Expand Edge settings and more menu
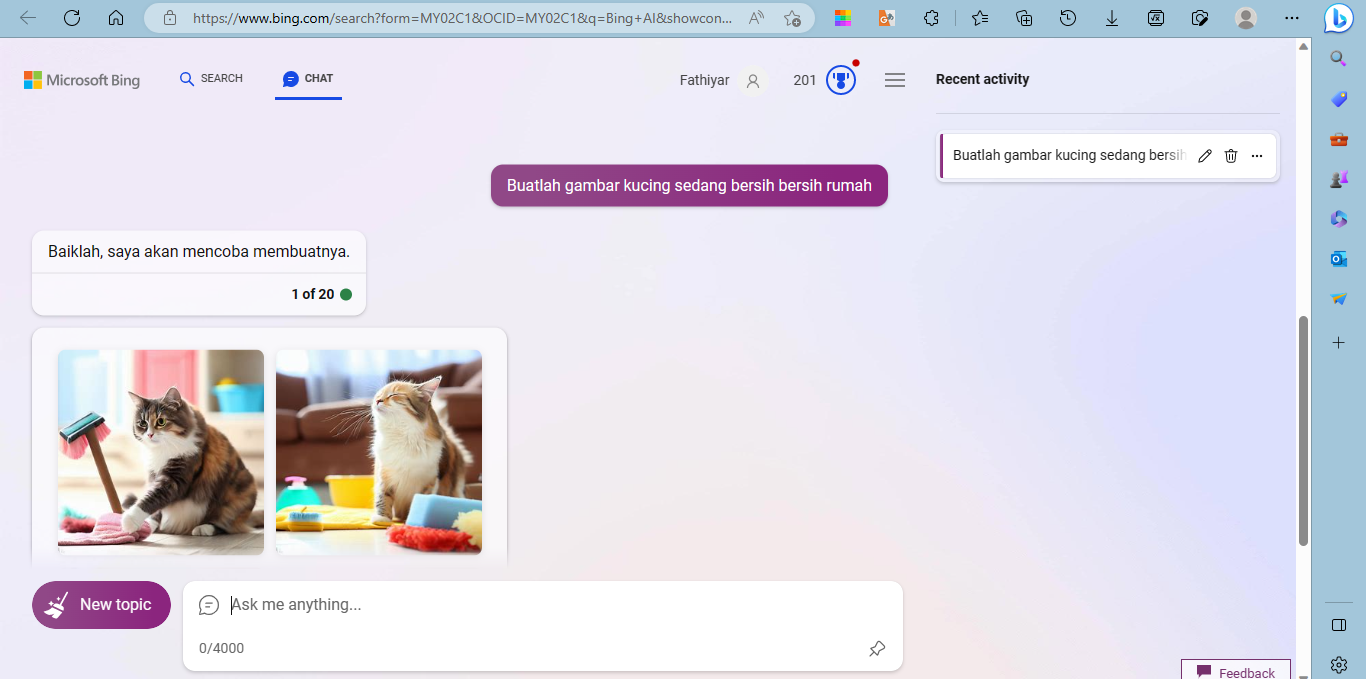The image size is (1366, 679). [x=1292, y=18]
